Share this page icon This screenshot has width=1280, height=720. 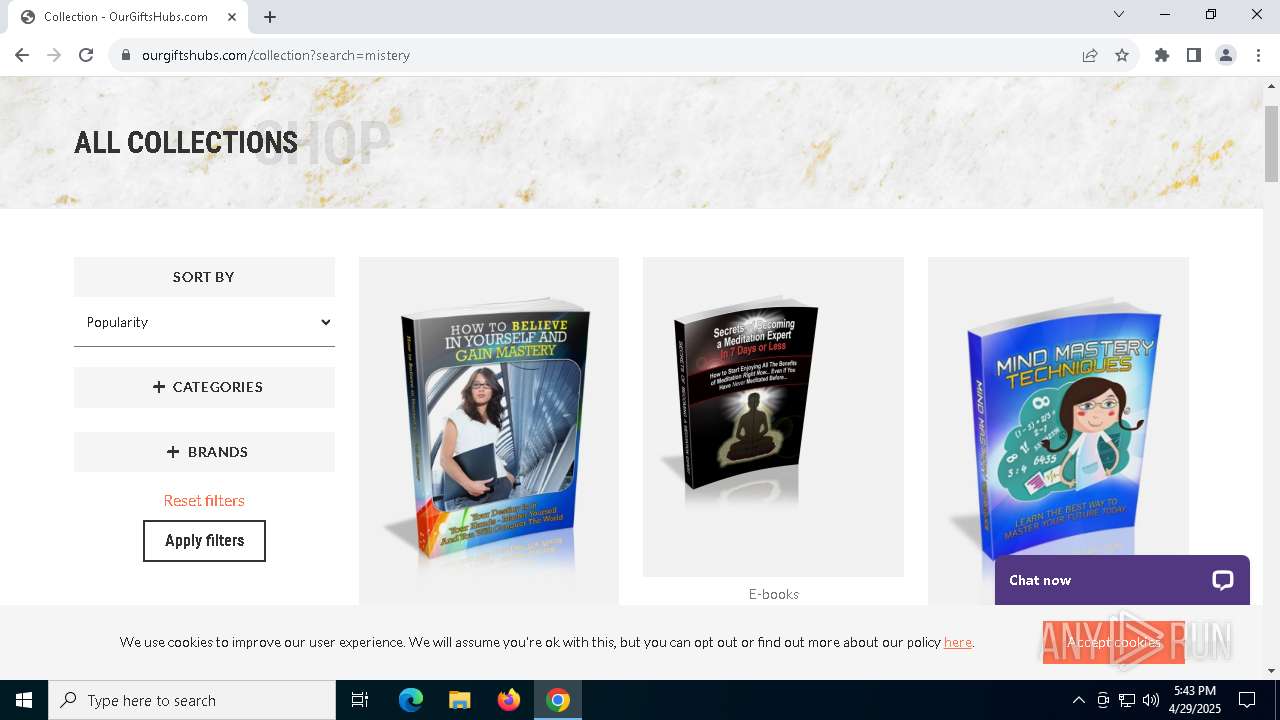[x=1090, y=55]
